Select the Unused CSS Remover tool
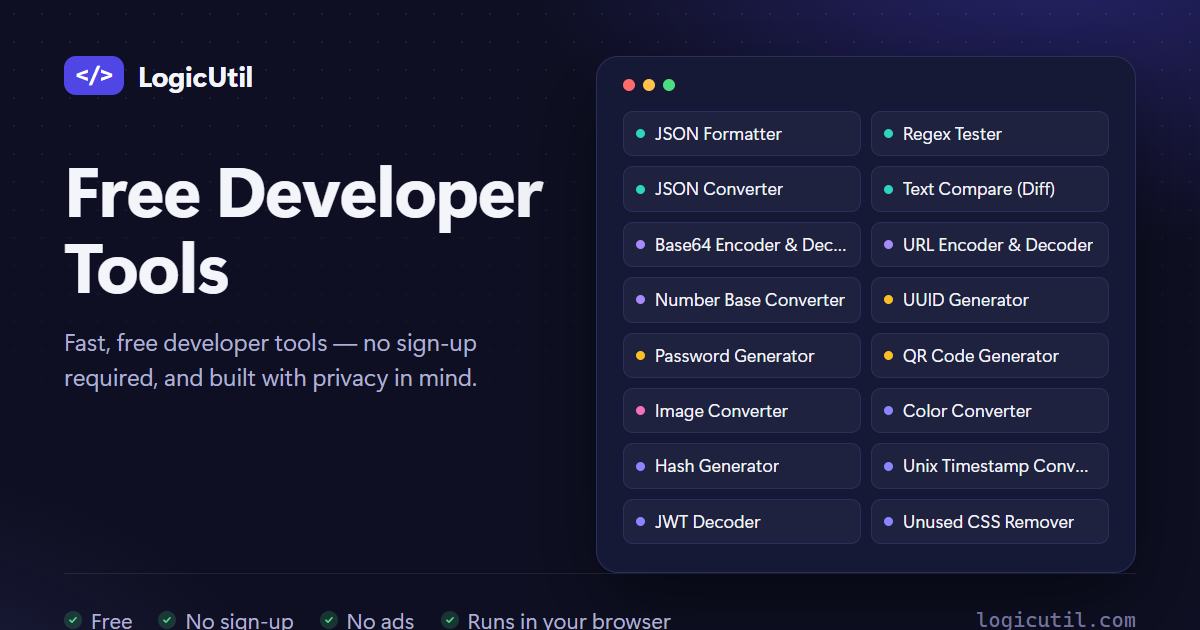 990,522
